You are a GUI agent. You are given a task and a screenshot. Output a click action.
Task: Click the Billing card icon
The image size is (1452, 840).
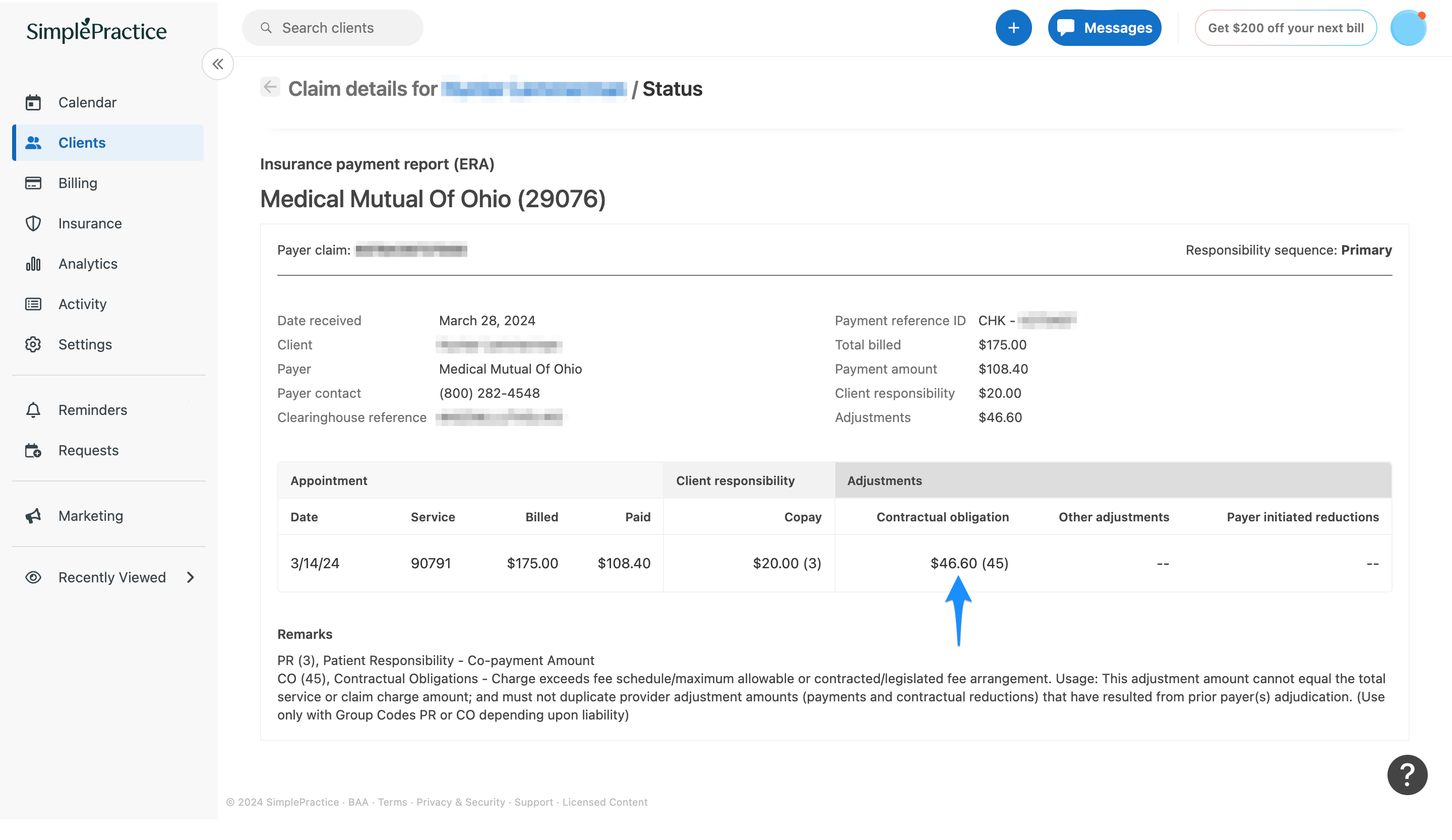point(33,183)
